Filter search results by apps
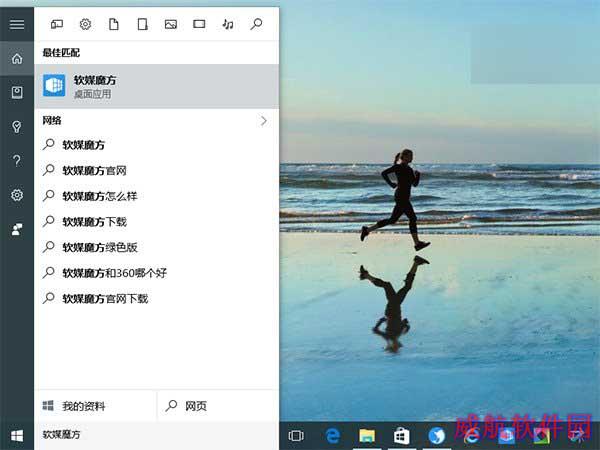 [x=57, y=24]
